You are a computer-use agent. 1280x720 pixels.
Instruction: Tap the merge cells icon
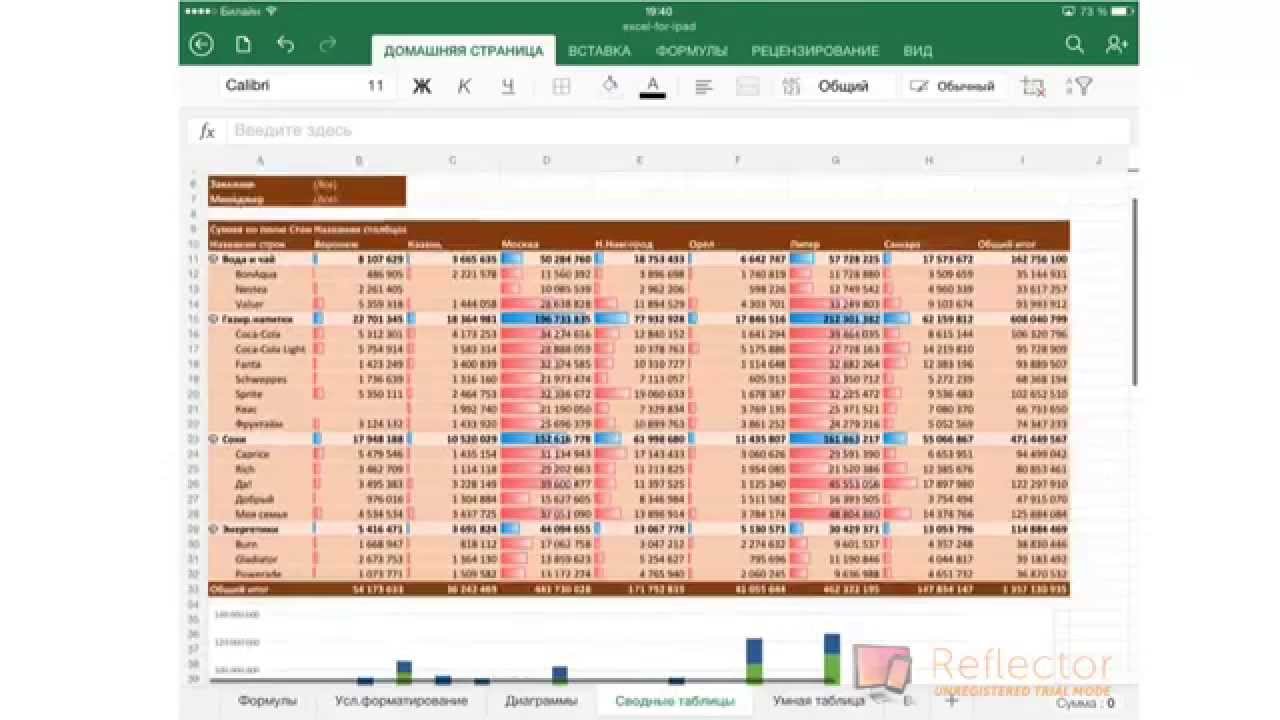click(747, 87)
